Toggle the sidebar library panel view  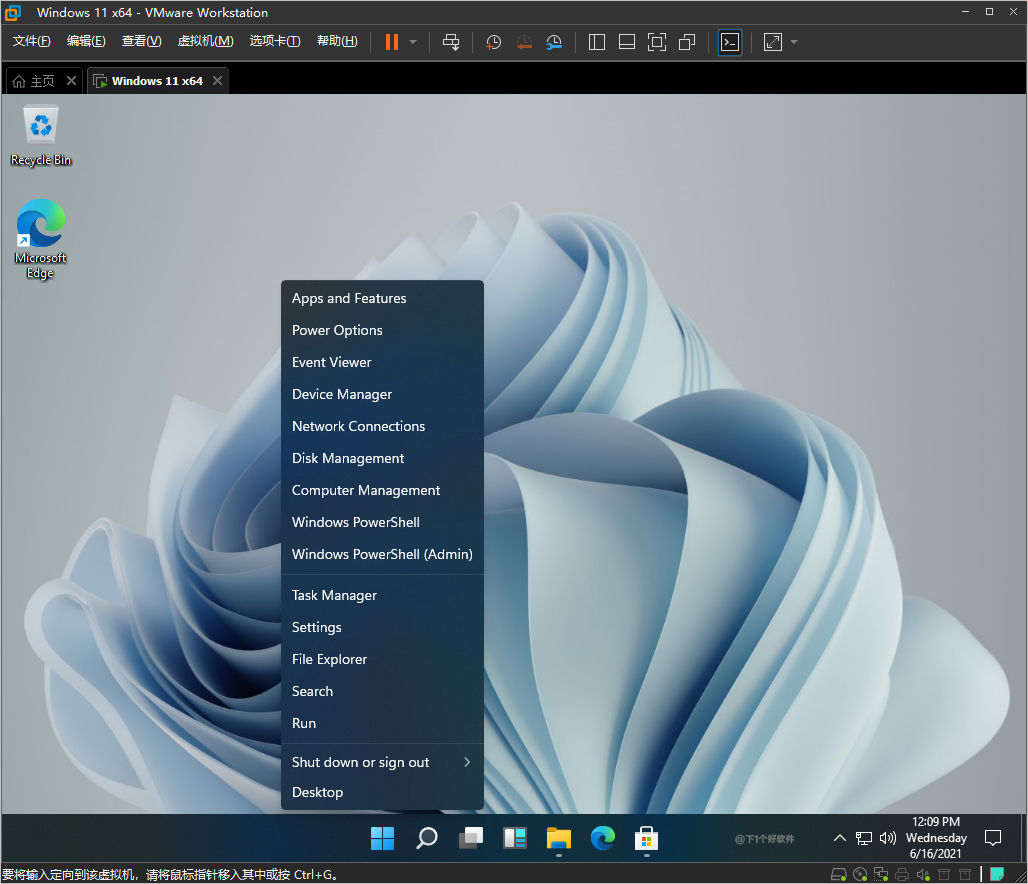[597, 42]
